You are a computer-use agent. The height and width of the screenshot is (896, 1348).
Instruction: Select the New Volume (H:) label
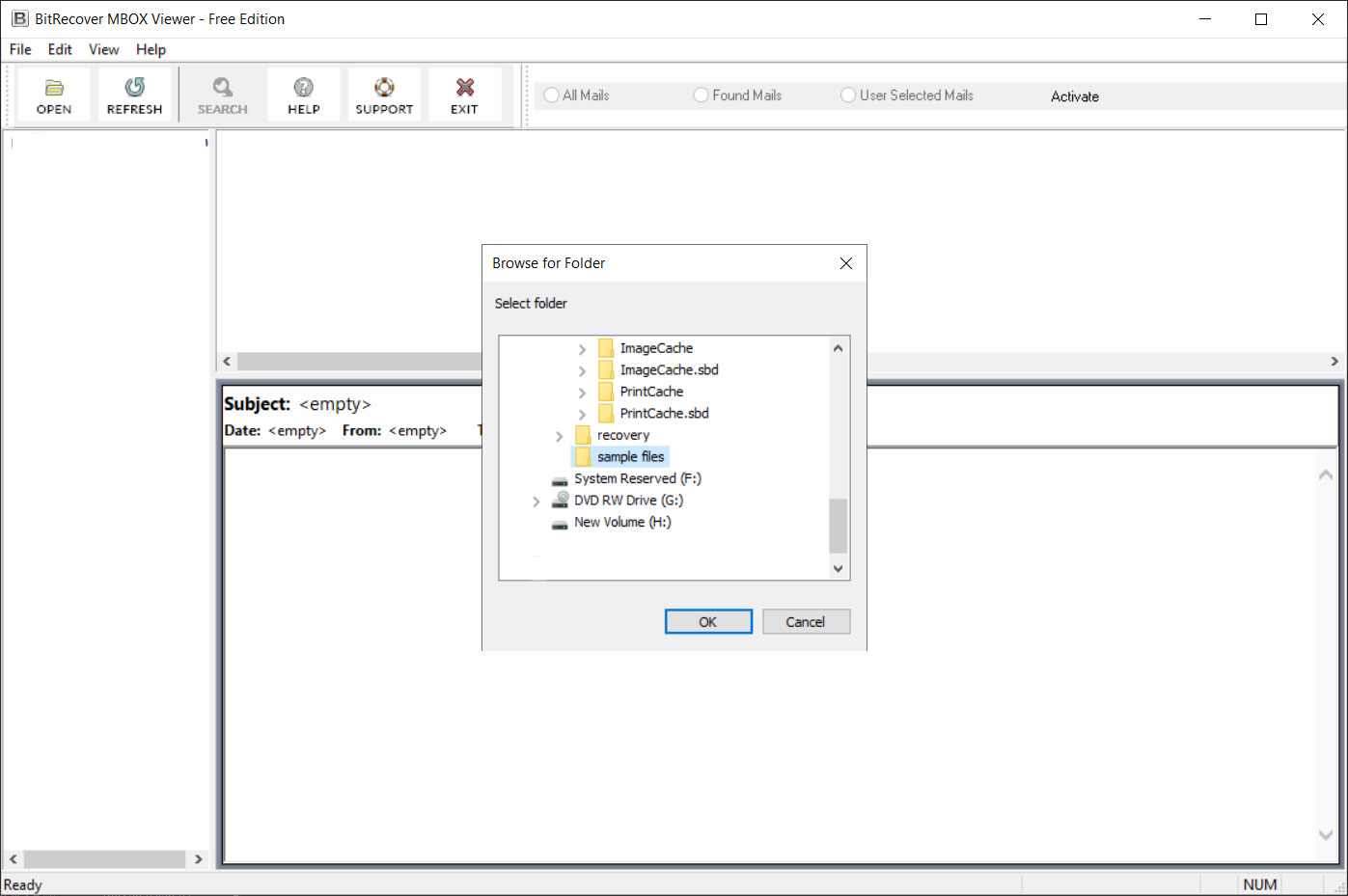click(x=622, y=522)
